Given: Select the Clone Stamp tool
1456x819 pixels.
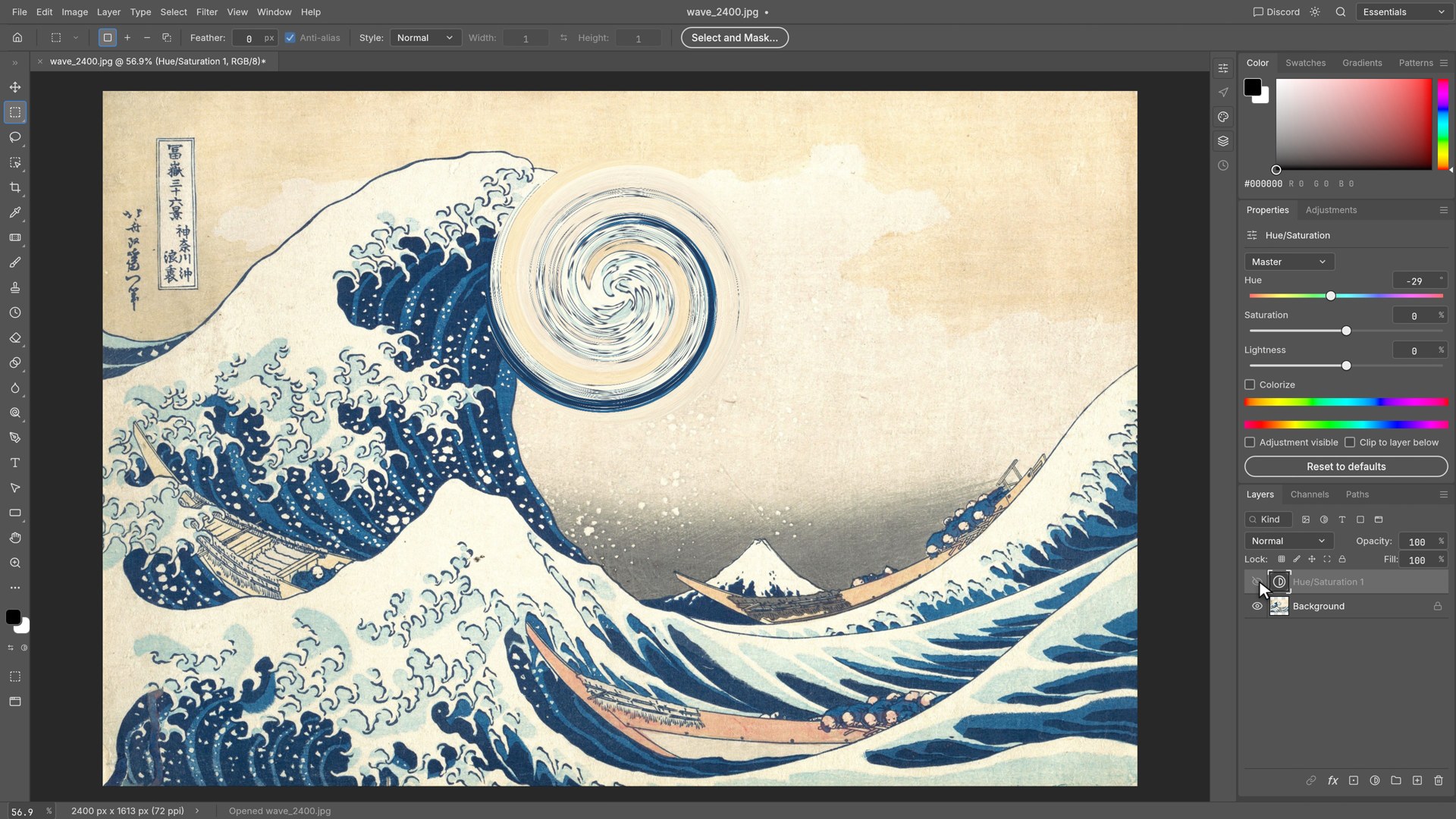Looking at the screenshot, I should click(x=15, y=287).
